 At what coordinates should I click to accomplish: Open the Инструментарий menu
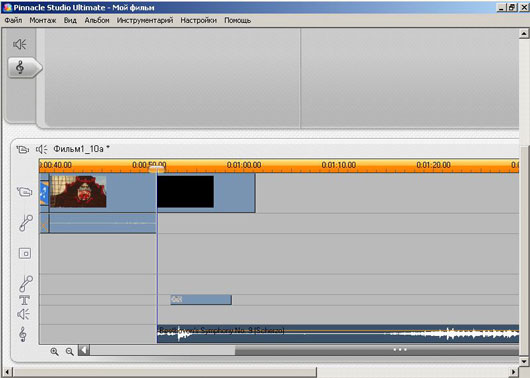point(145,20)
